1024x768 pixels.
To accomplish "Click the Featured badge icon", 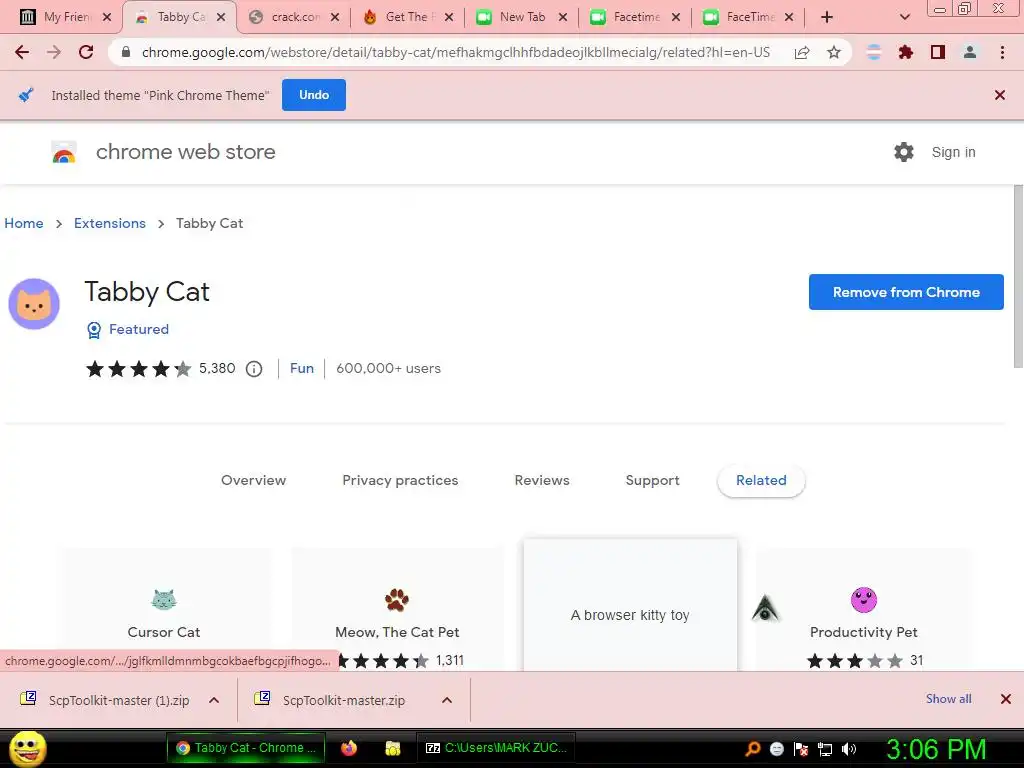I will click(x=94, y=330).
